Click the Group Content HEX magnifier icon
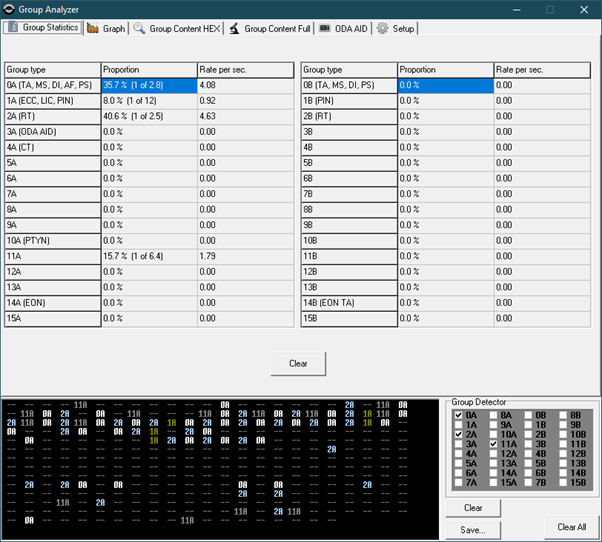 click(139, 29)
